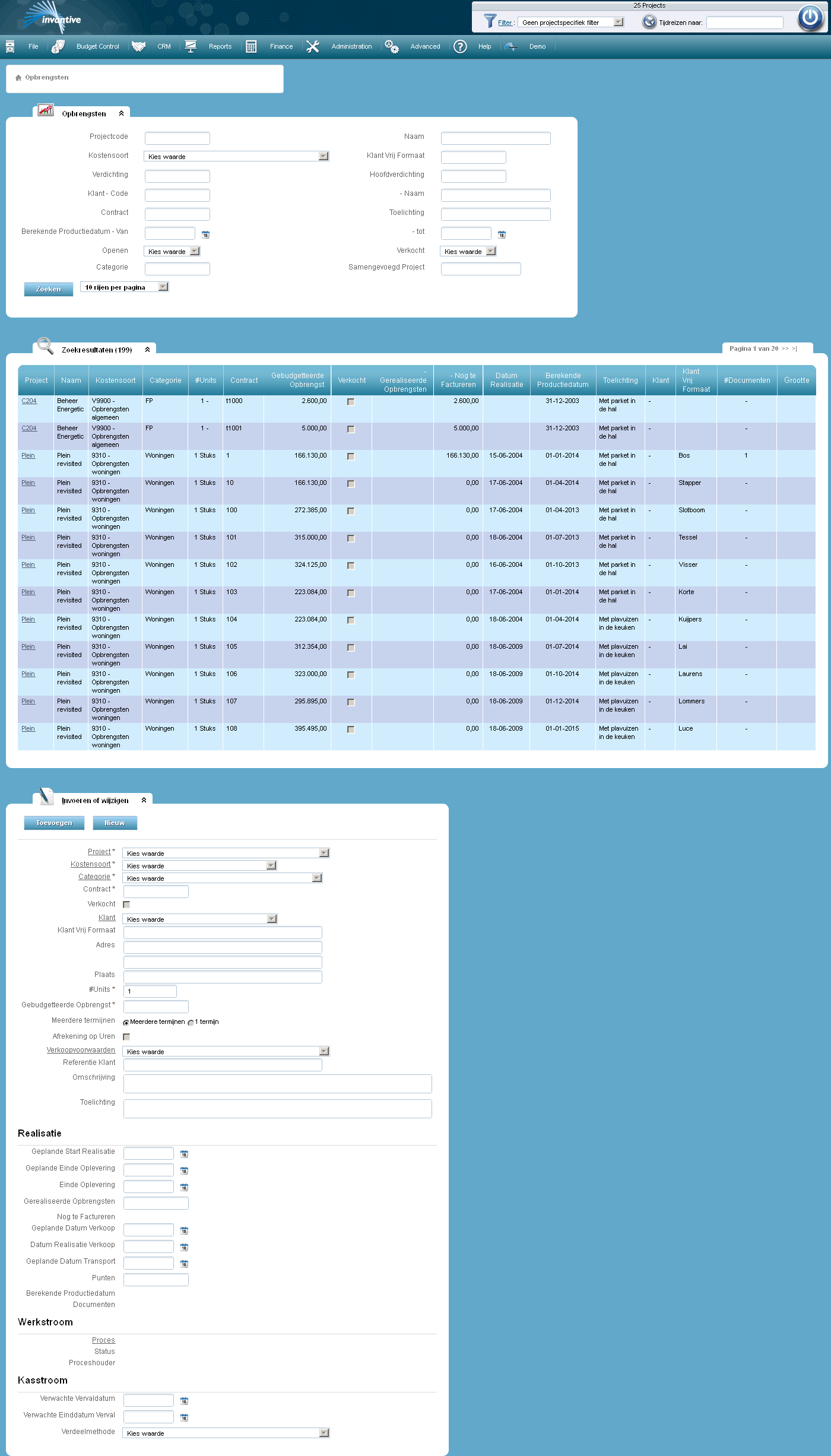Open the Verkocht search filter dropdown
Image resolution: width=831 pixels, height=1456 pixels.
pyautogui.click(x=468, y=251)
